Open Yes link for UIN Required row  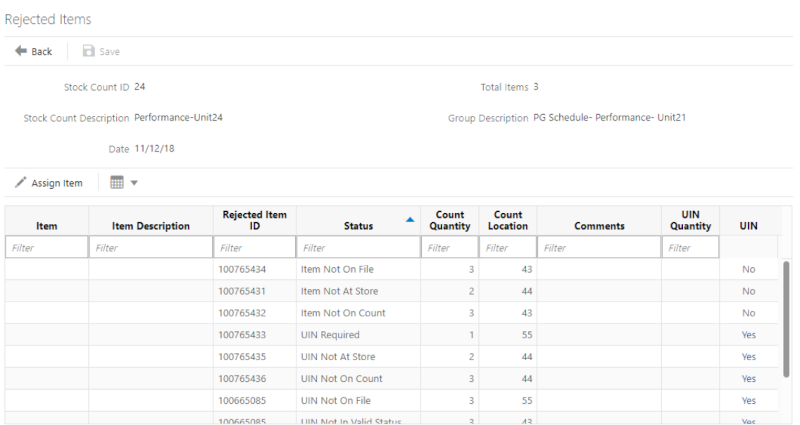748,335
